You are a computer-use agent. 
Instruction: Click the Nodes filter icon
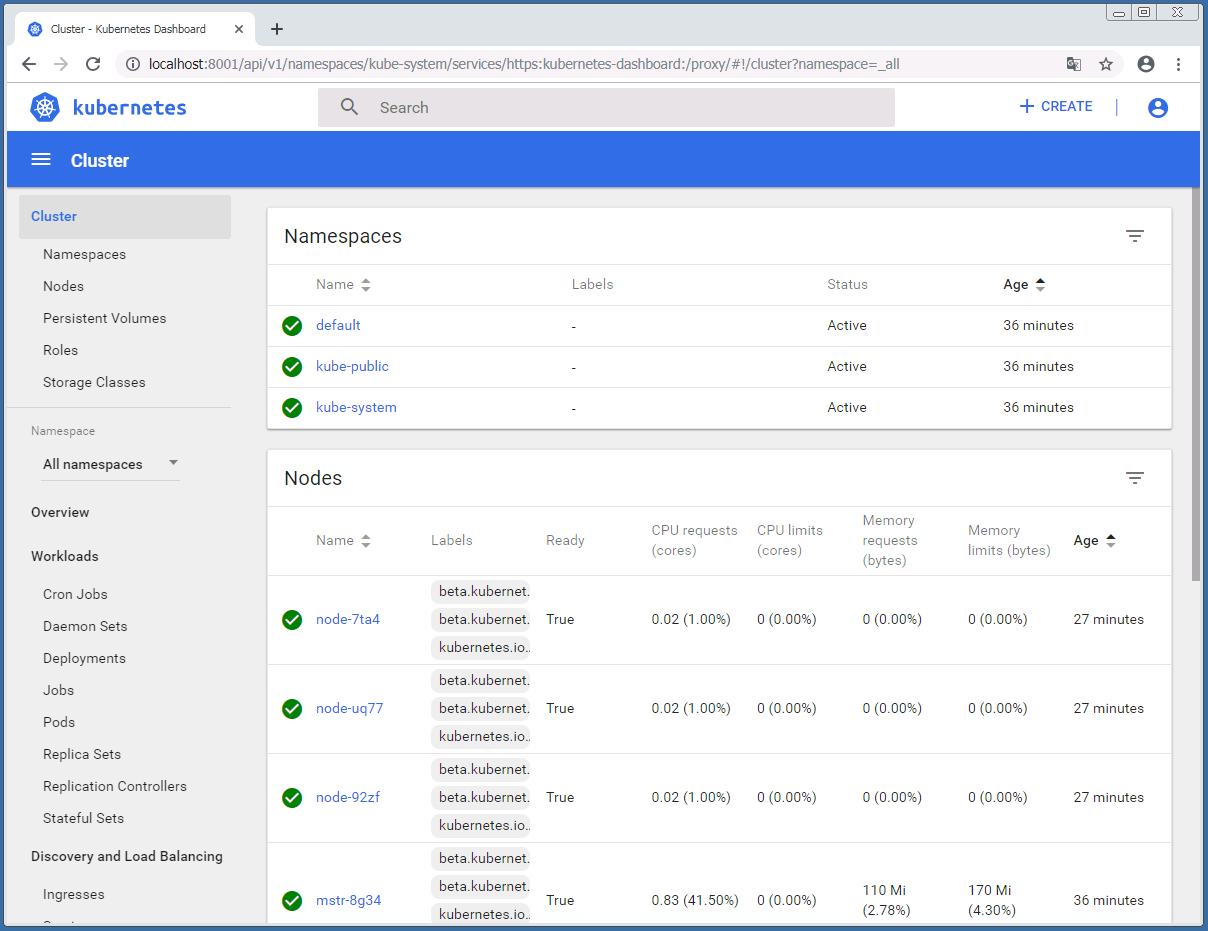pos(1135,478)
